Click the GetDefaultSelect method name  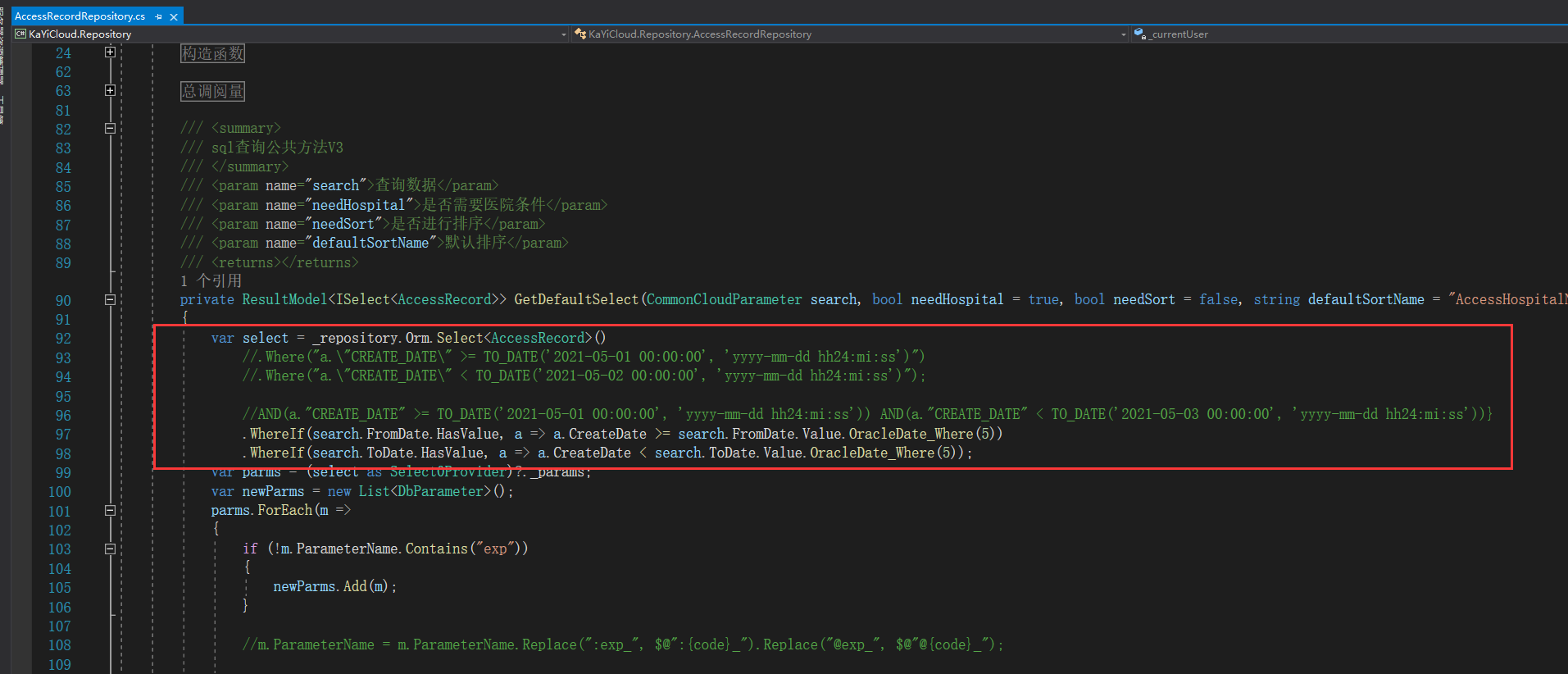click(x=576, y=300)
